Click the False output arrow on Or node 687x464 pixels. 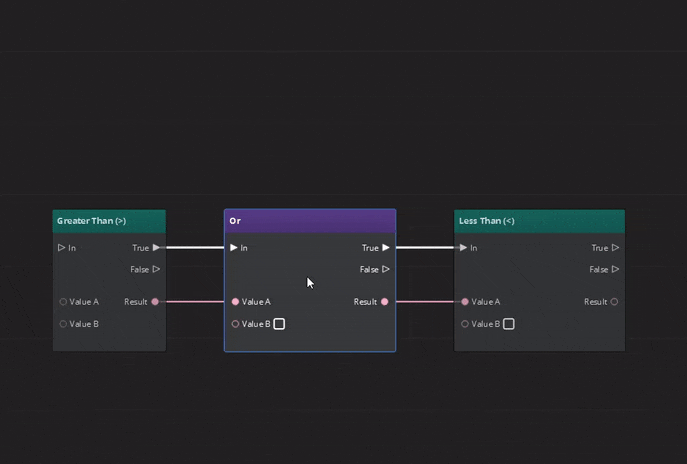coord(386,269)
